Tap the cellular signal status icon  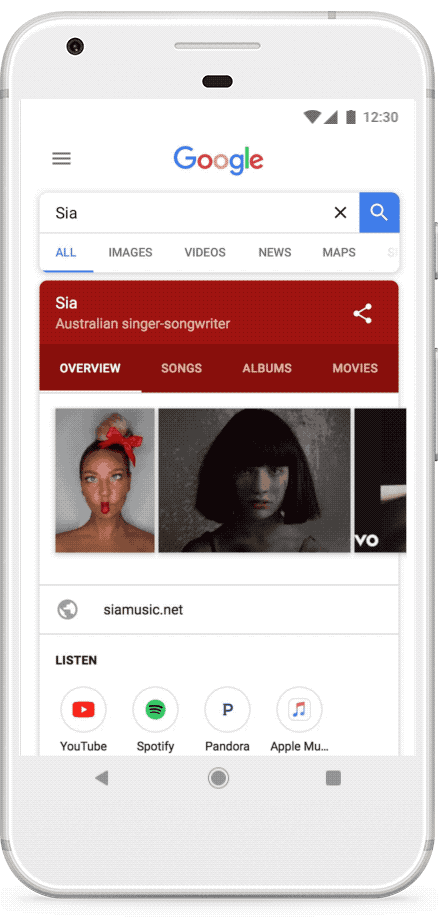(330, 117)
